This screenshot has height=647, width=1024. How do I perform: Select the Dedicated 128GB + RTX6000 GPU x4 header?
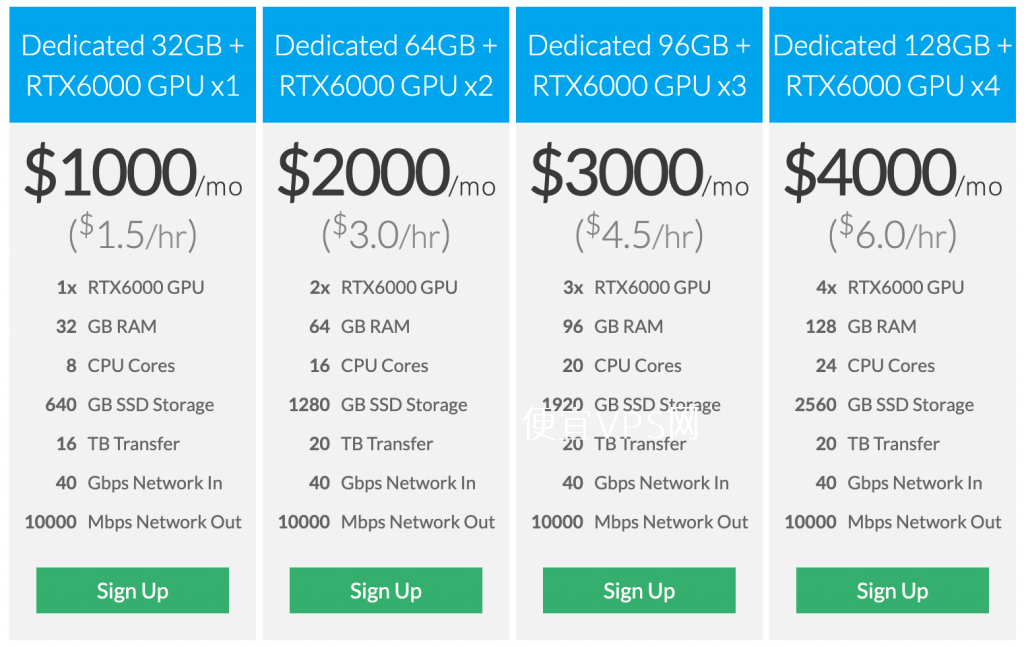891,64
